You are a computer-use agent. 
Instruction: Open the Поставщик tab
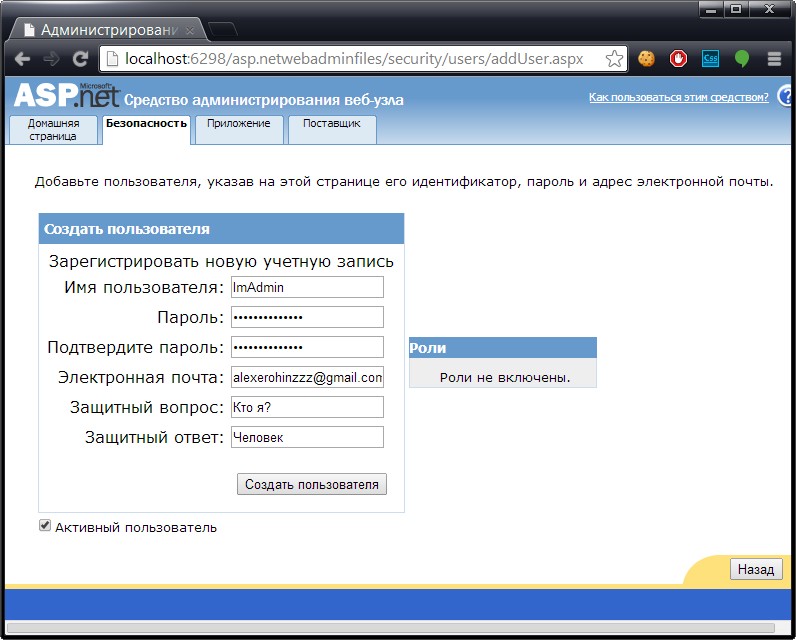click(x=332, y=129)
